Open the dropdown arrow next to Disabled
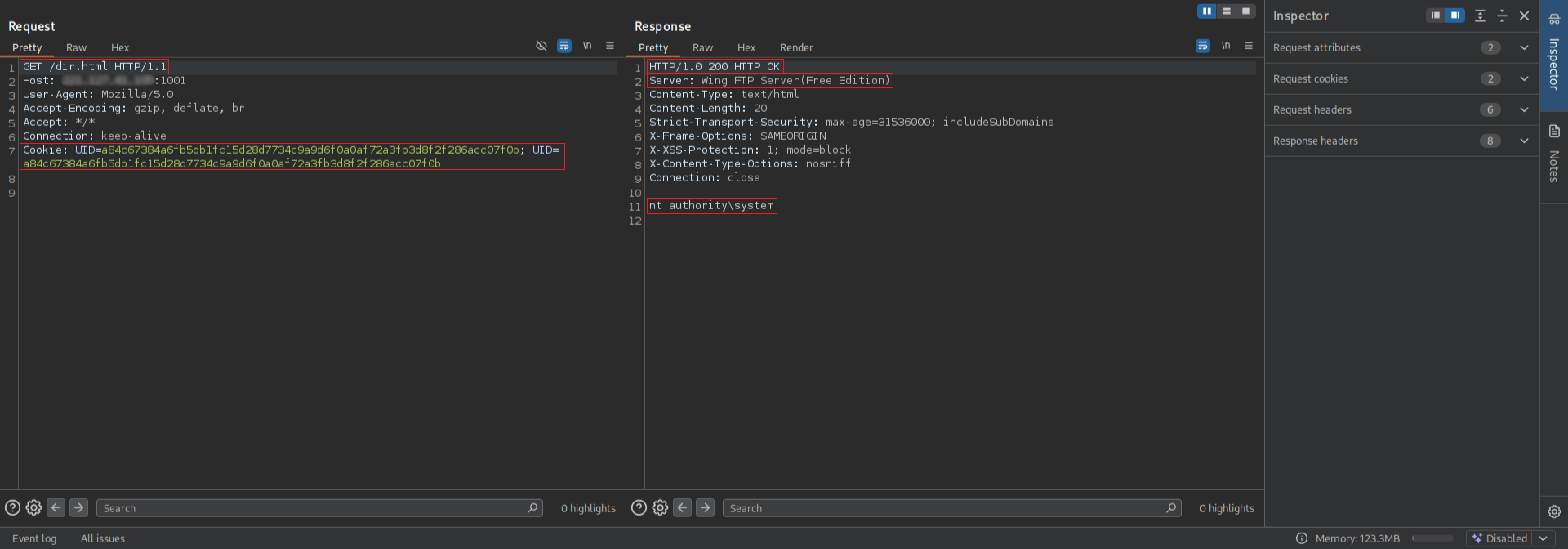The image size is (1568, 549). [1543, 538]
